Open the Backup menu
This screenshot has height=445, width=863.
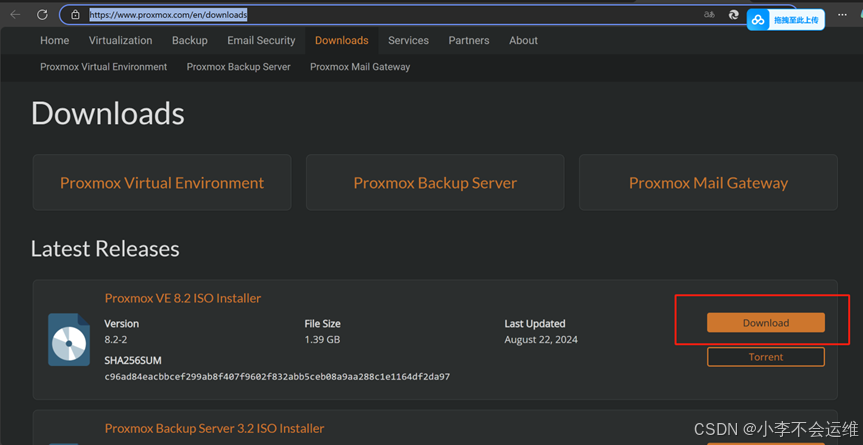(190, 41)
